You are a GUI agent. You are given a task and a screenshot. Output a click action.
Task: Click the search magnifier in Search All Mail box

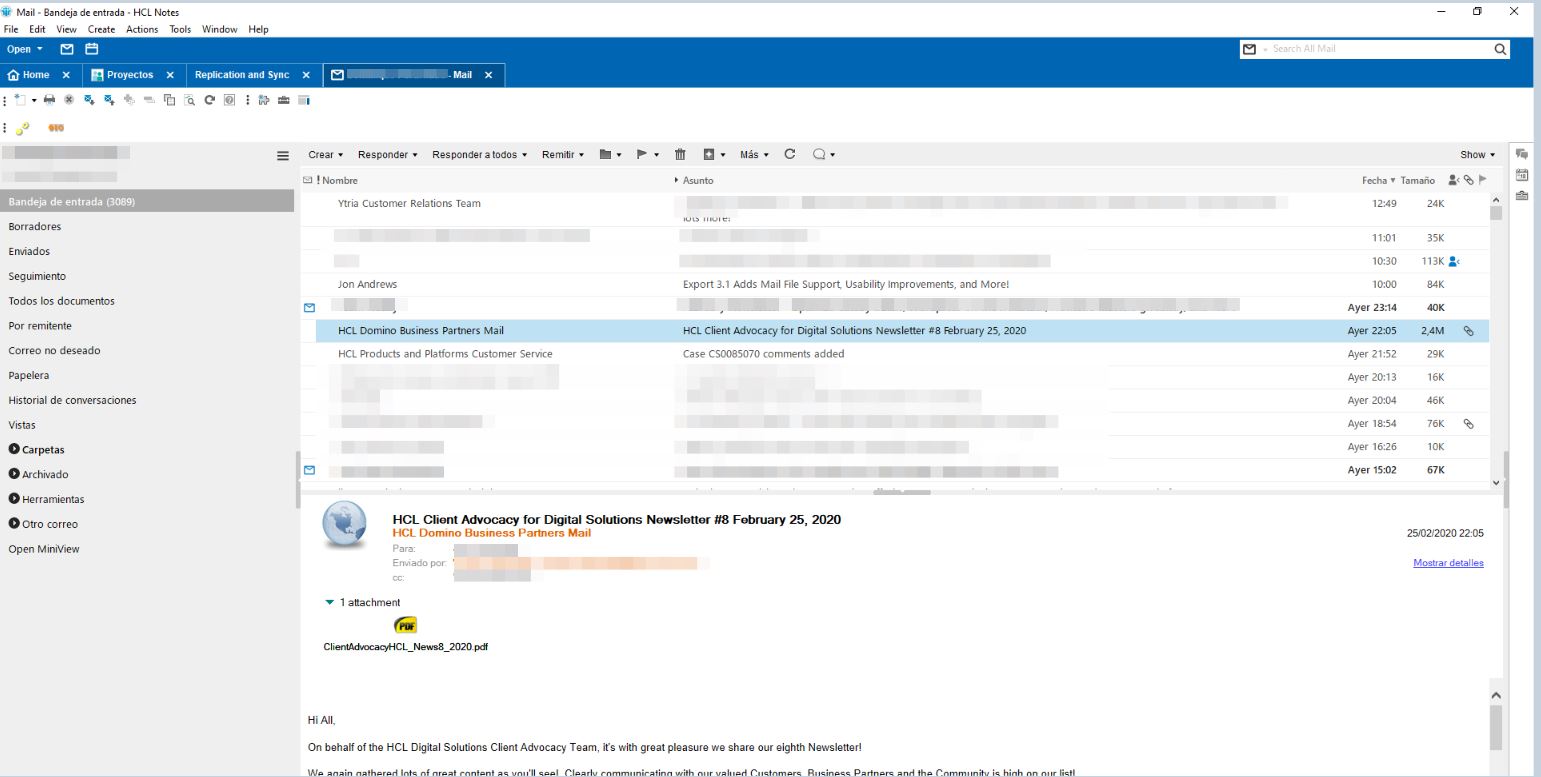(1500, 49)
